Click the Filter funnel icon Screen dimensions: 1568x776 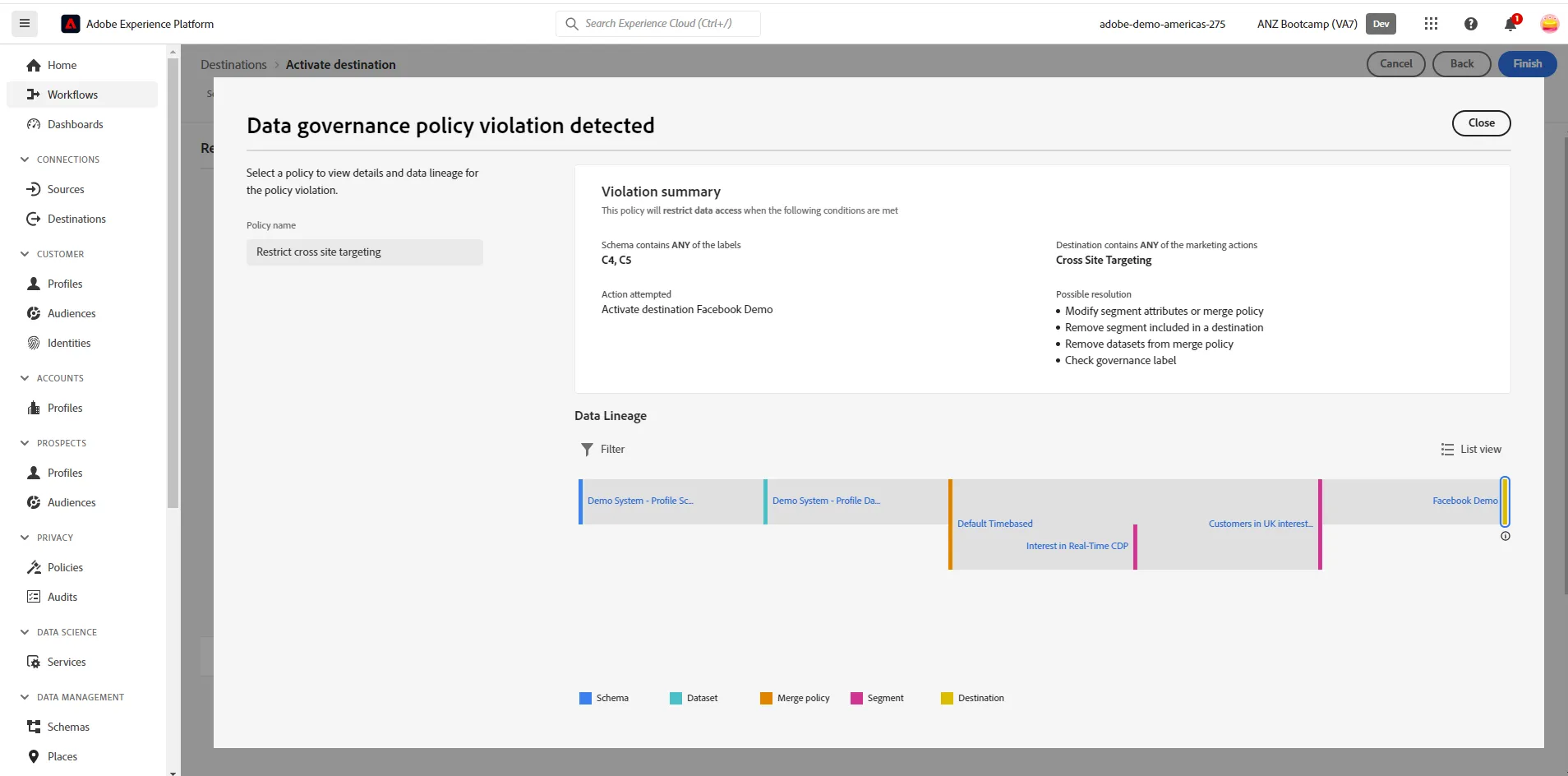tap(587, 450)
